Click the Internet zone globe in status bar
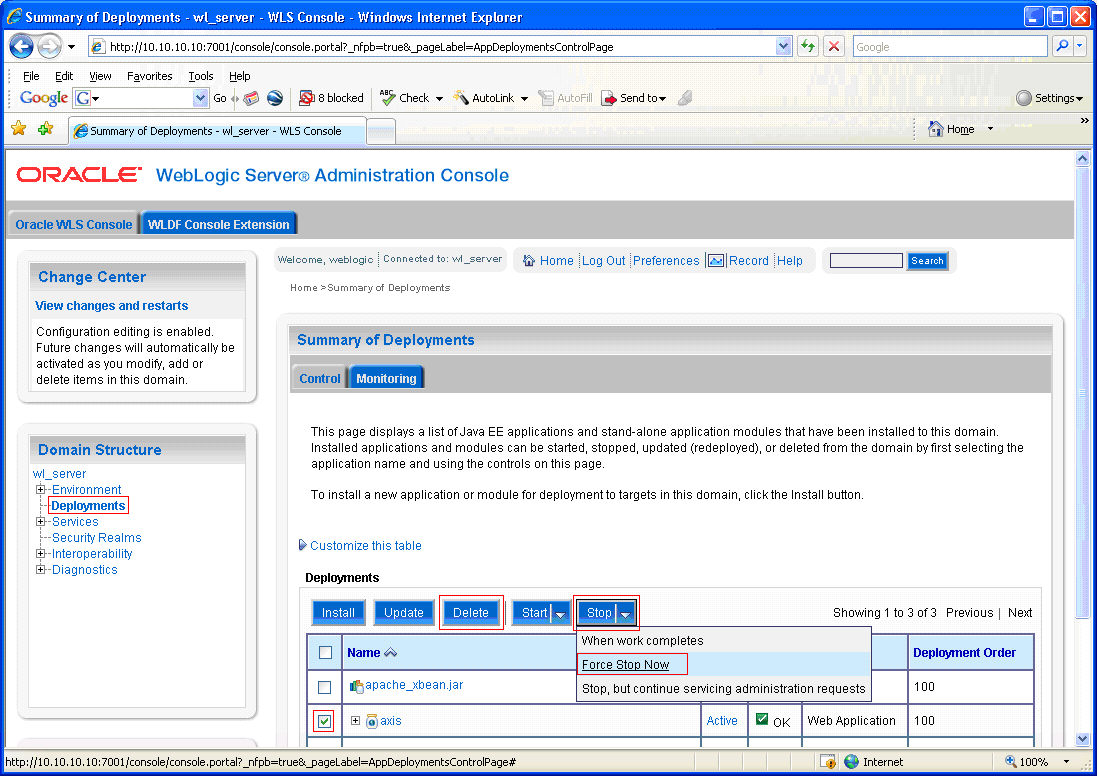1099x776 pixels. tap(852, 762)
